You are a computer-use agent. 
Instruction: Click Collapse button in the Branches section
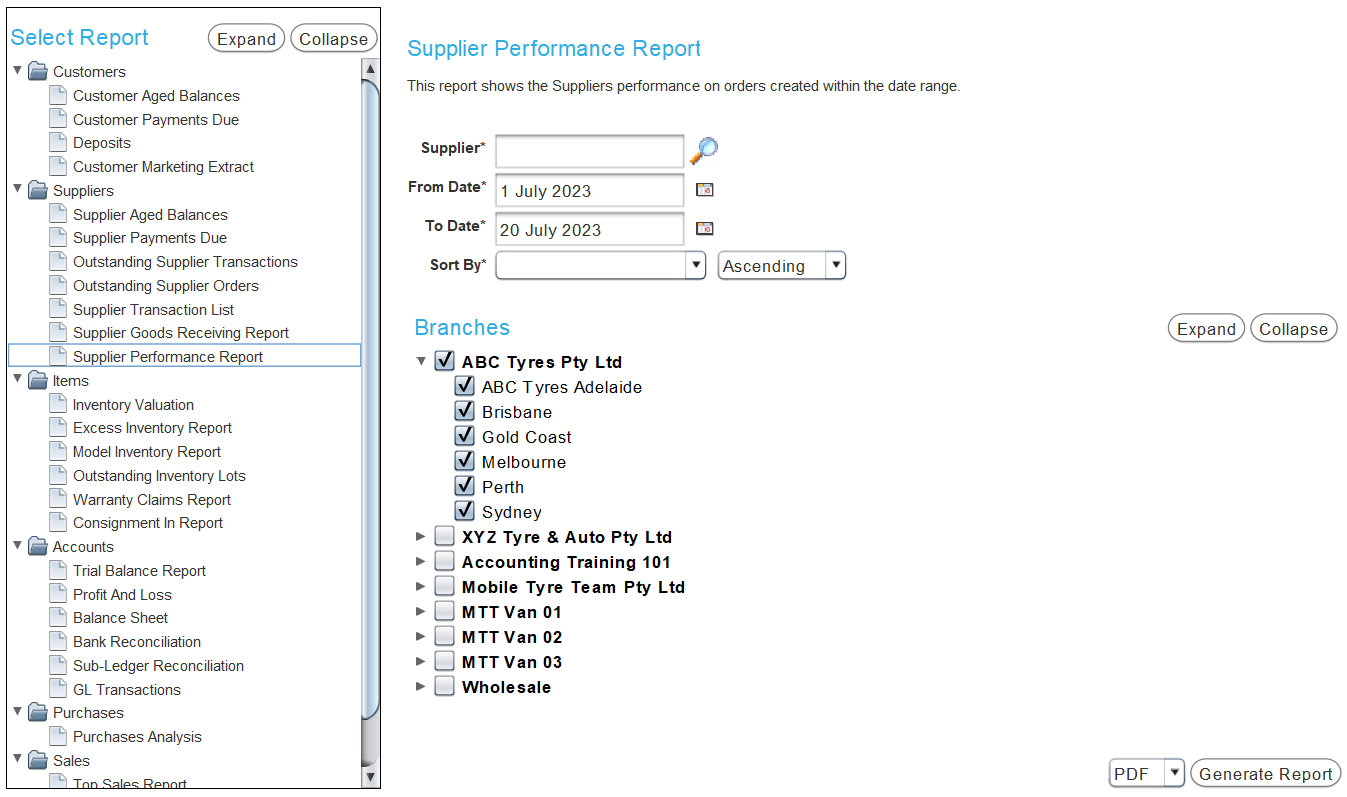(1294, 329)
